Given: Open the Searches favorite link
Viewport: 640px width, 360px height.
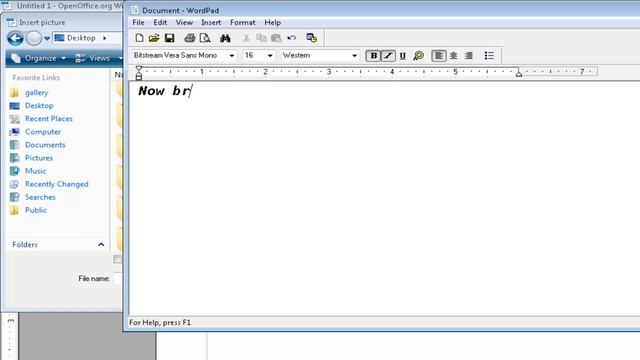Looking at the screenshot, I should point(40,197).
